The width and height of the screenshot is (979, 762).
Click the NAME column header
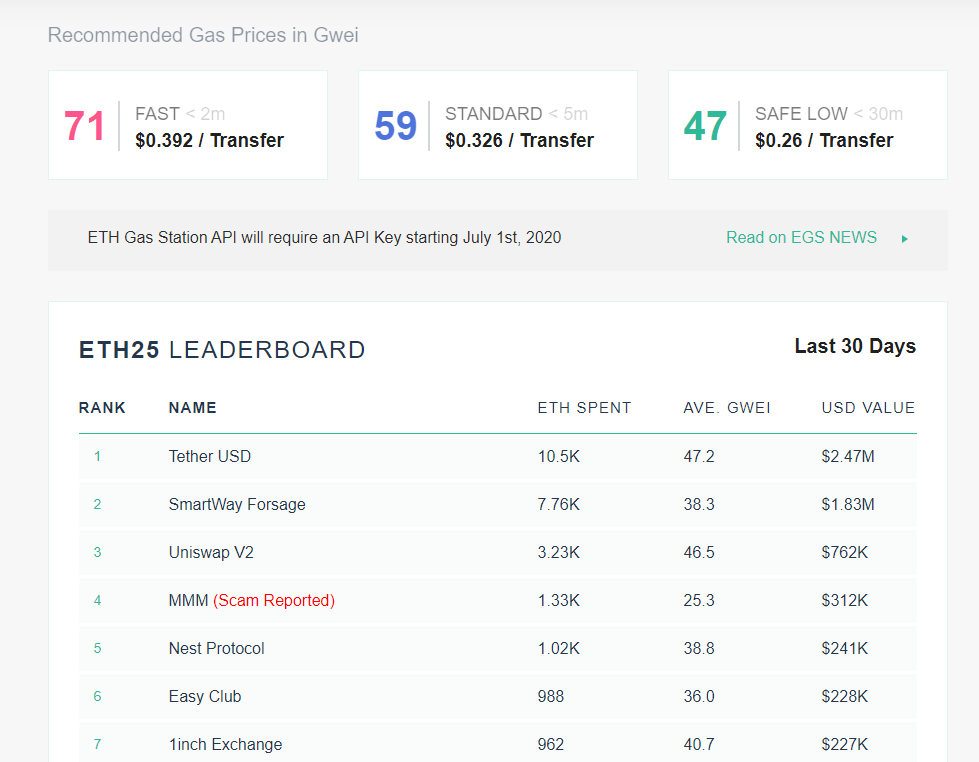point(192,408)
